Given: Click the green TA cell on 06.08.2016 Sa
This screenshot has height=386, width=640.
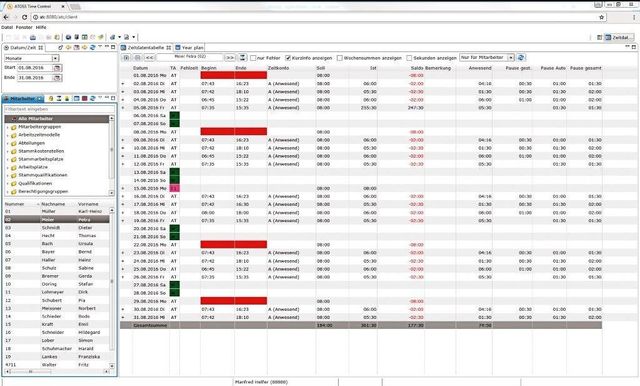Looking at the screenshot, I should [174, 116].
